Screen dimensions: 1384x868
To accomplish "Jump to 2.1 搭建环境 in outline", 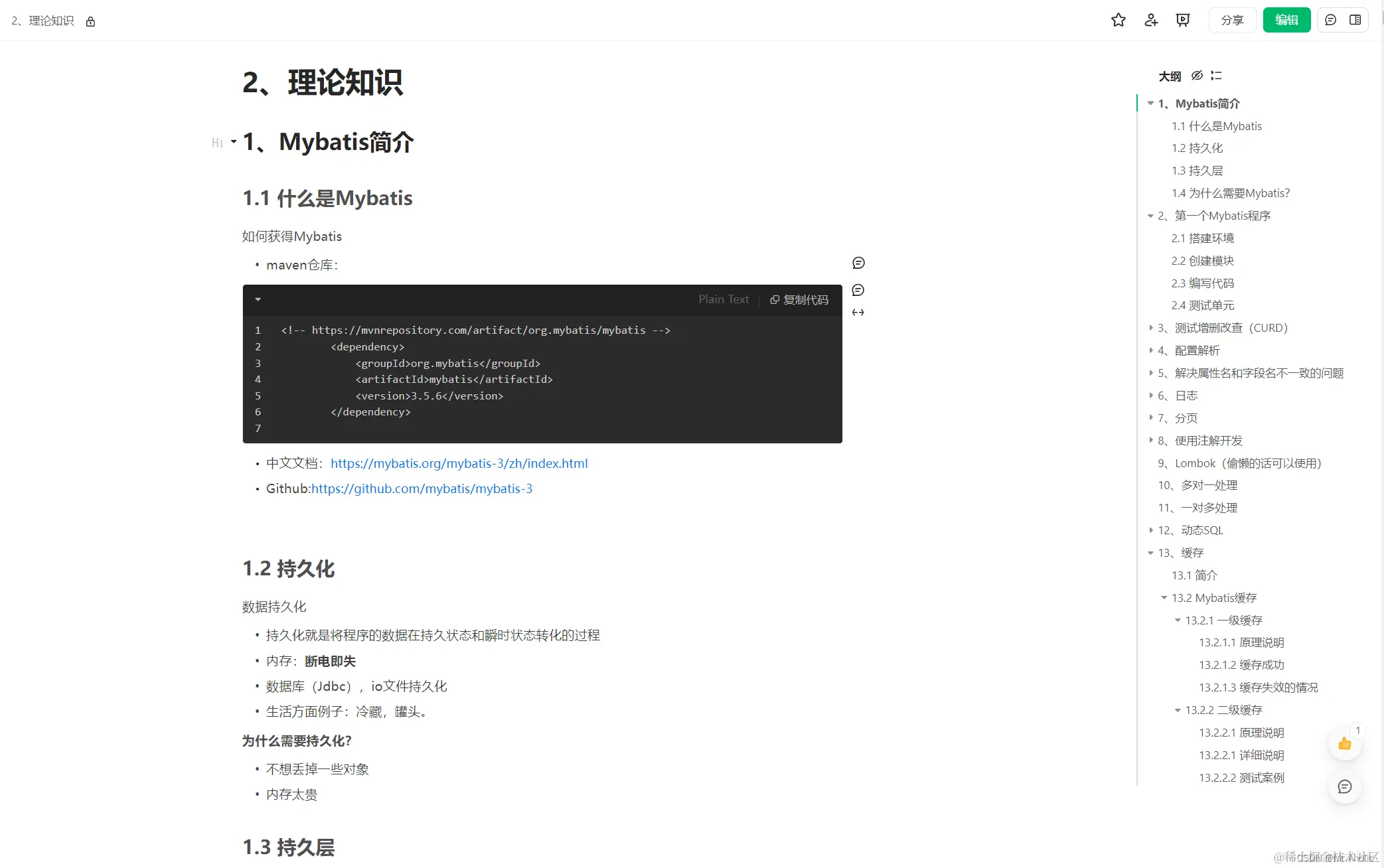I will click(1203, 238).
